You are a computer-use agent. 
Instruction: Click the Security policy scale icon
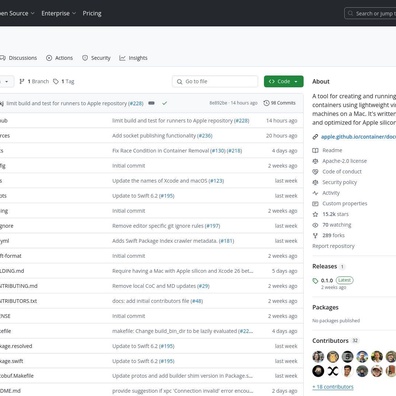point(315,182)
